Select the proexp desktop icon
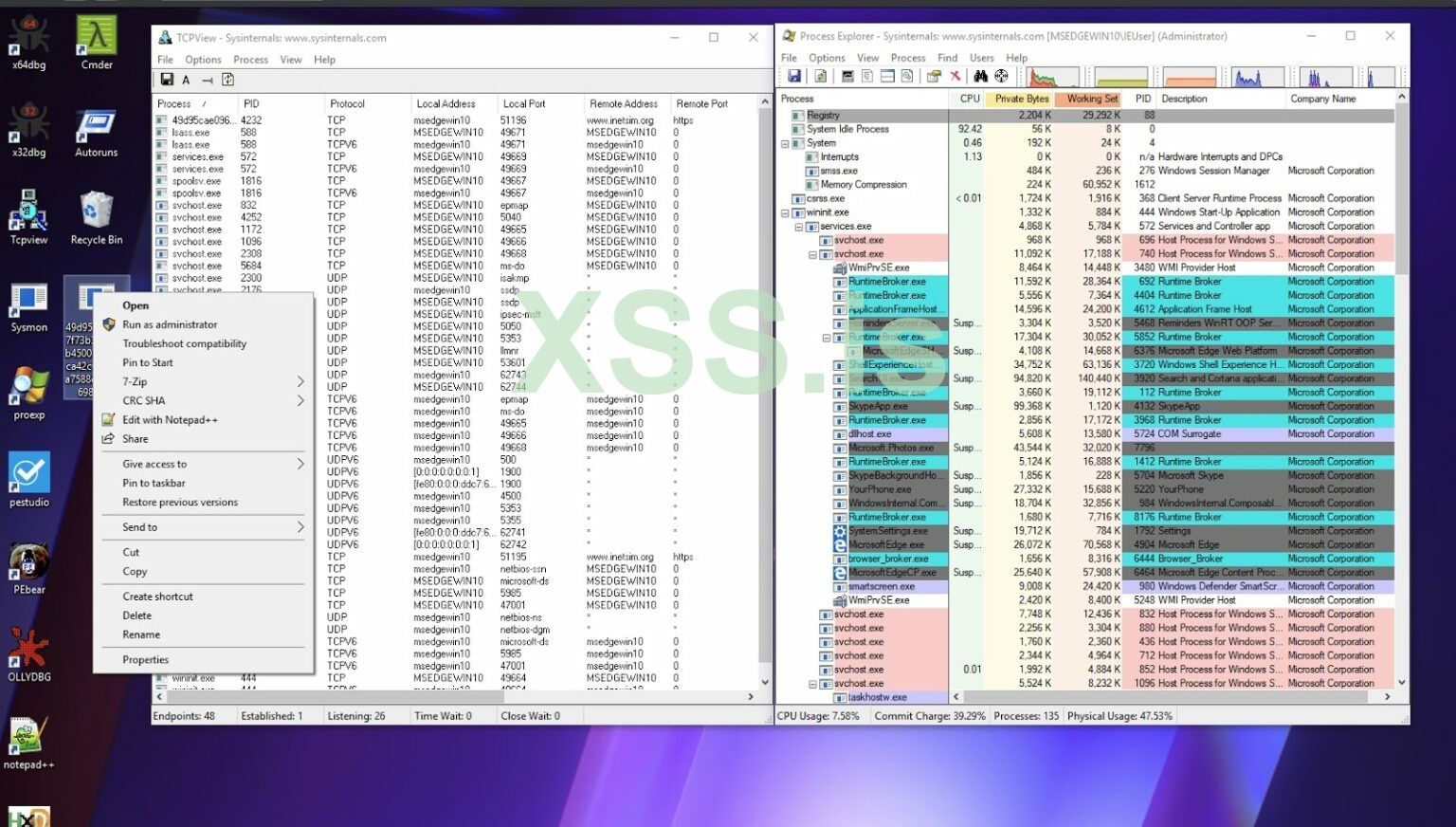This screenshot has height=827, width=1456. pyautogui.click(x=28, y=394)
